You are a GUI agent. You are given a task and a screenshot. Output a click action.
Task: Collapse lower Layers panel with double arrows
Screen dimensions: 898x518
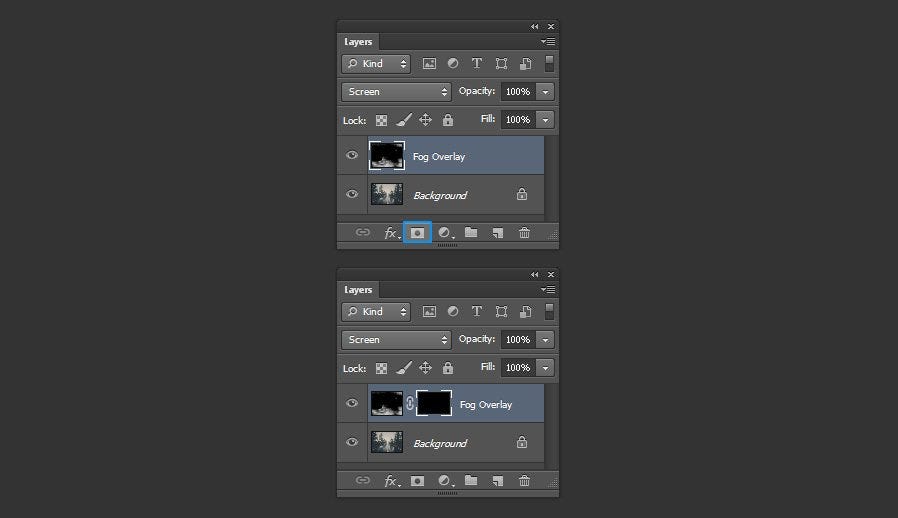pos(534,274)
